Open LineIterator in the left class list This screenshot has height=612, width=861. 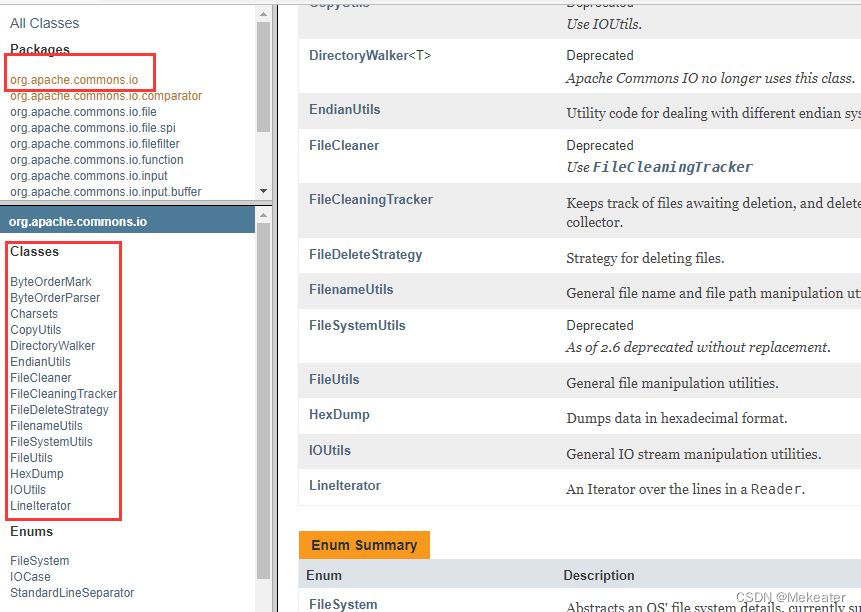click(x=41, y=506)
